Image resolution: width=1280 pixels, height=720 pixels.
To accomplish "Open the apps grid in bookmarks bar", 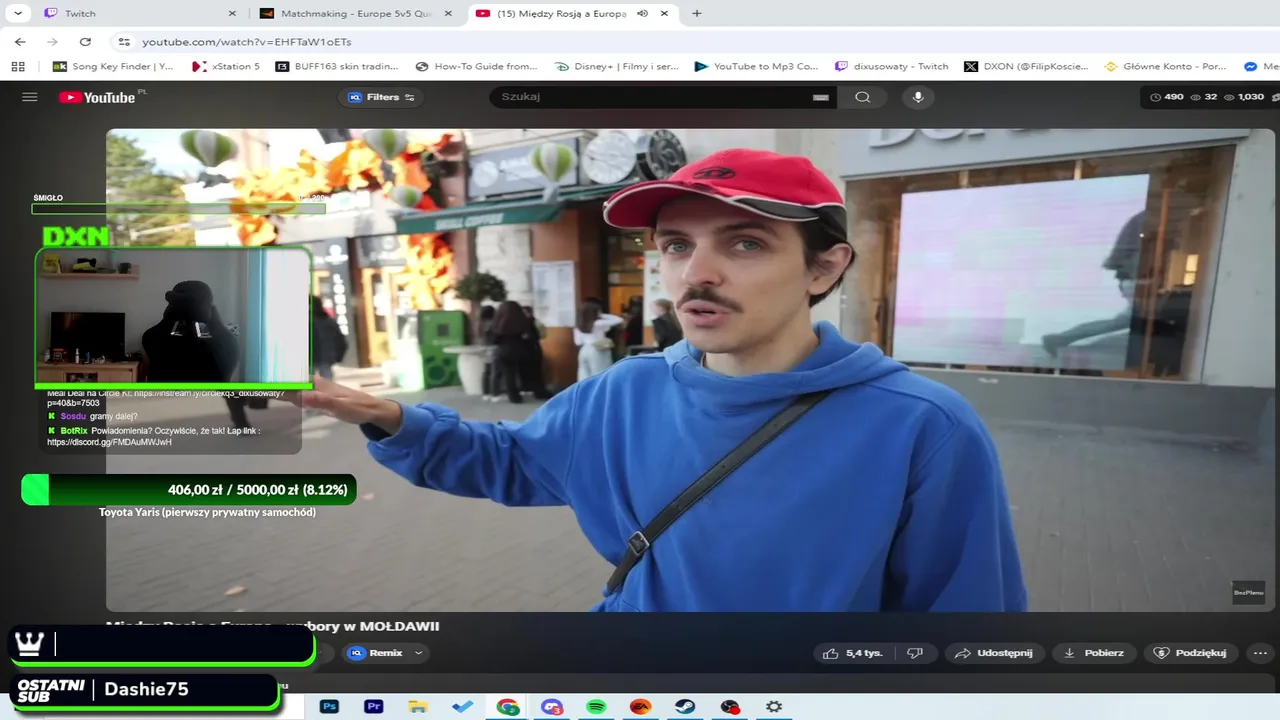I will click(18, 67).
